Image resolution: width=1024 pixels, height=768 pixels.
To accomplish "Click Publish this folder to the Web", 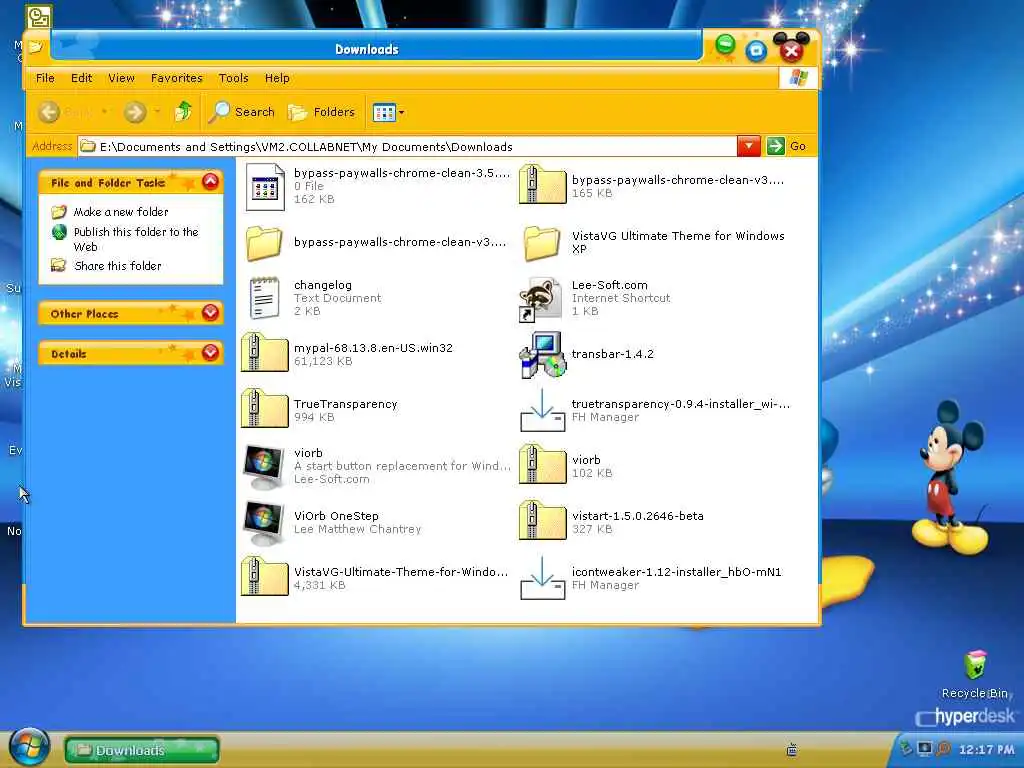I will 136,239.
